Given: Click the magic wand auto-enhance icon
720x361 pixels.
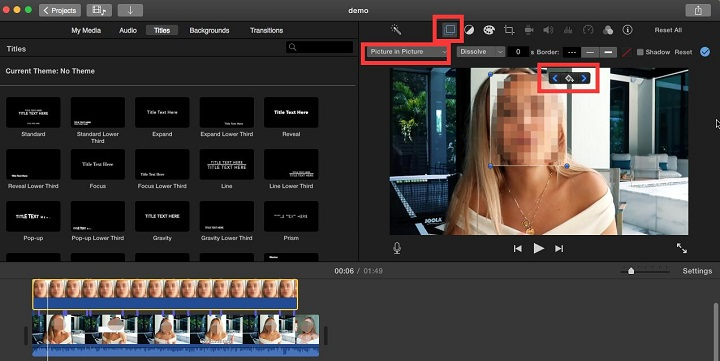Looking at the screenshot, I should click(396, 30).
